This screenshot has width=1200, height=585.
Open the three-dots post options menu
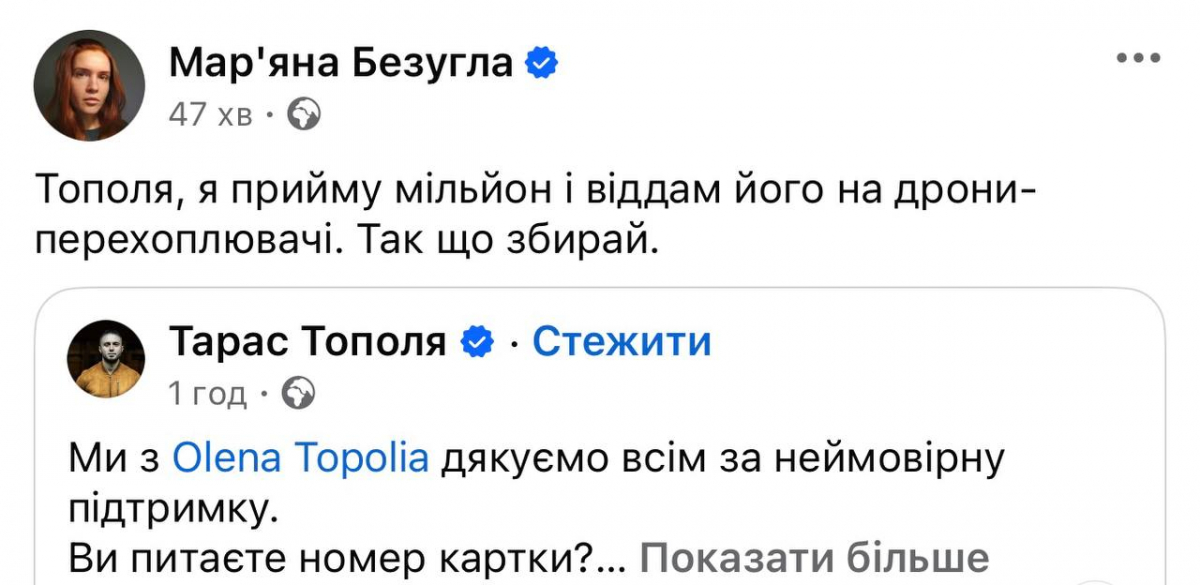(1137, 59)
